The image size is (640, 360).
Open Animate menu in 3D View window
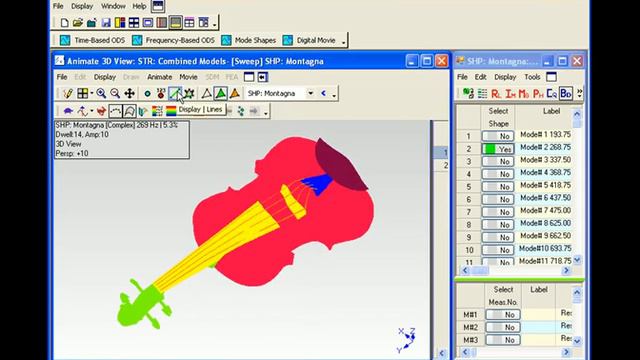[160, 77]
